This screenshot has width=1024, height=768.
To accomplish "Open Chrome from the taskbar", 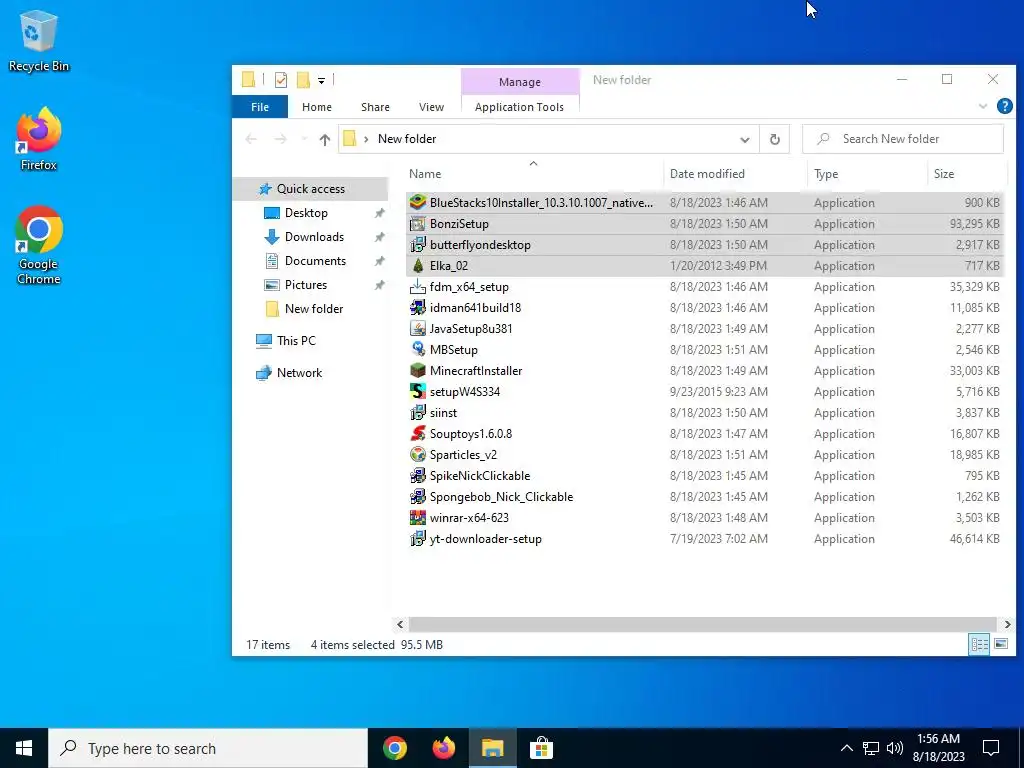I will pos(394,748).
